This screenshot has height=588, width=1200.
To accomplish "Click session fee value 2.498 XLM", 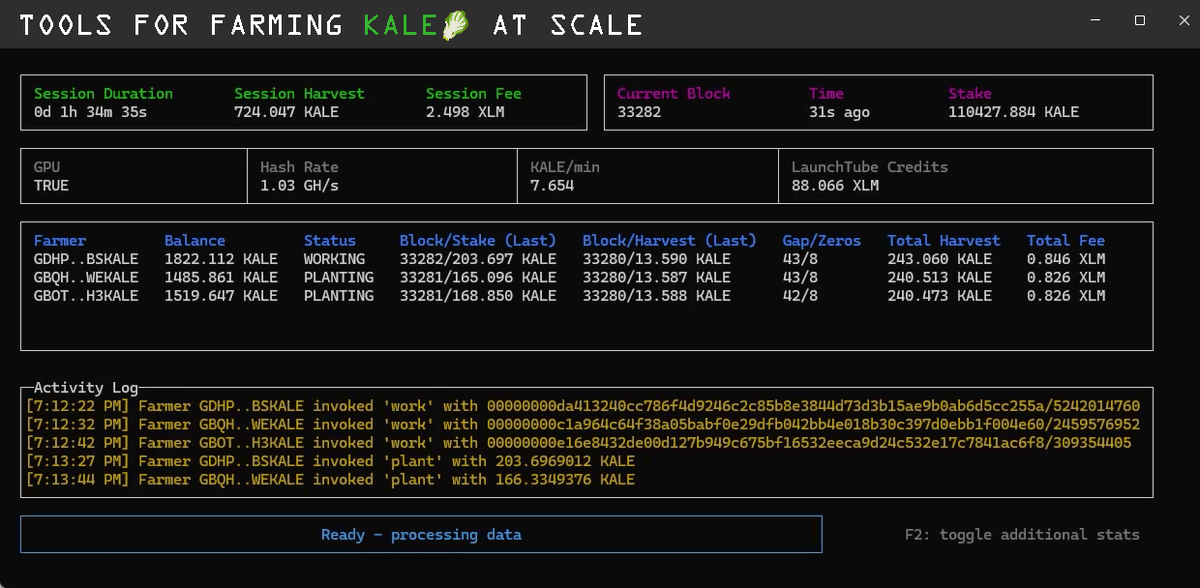I will pyautogui.click(x=465, y=112).
